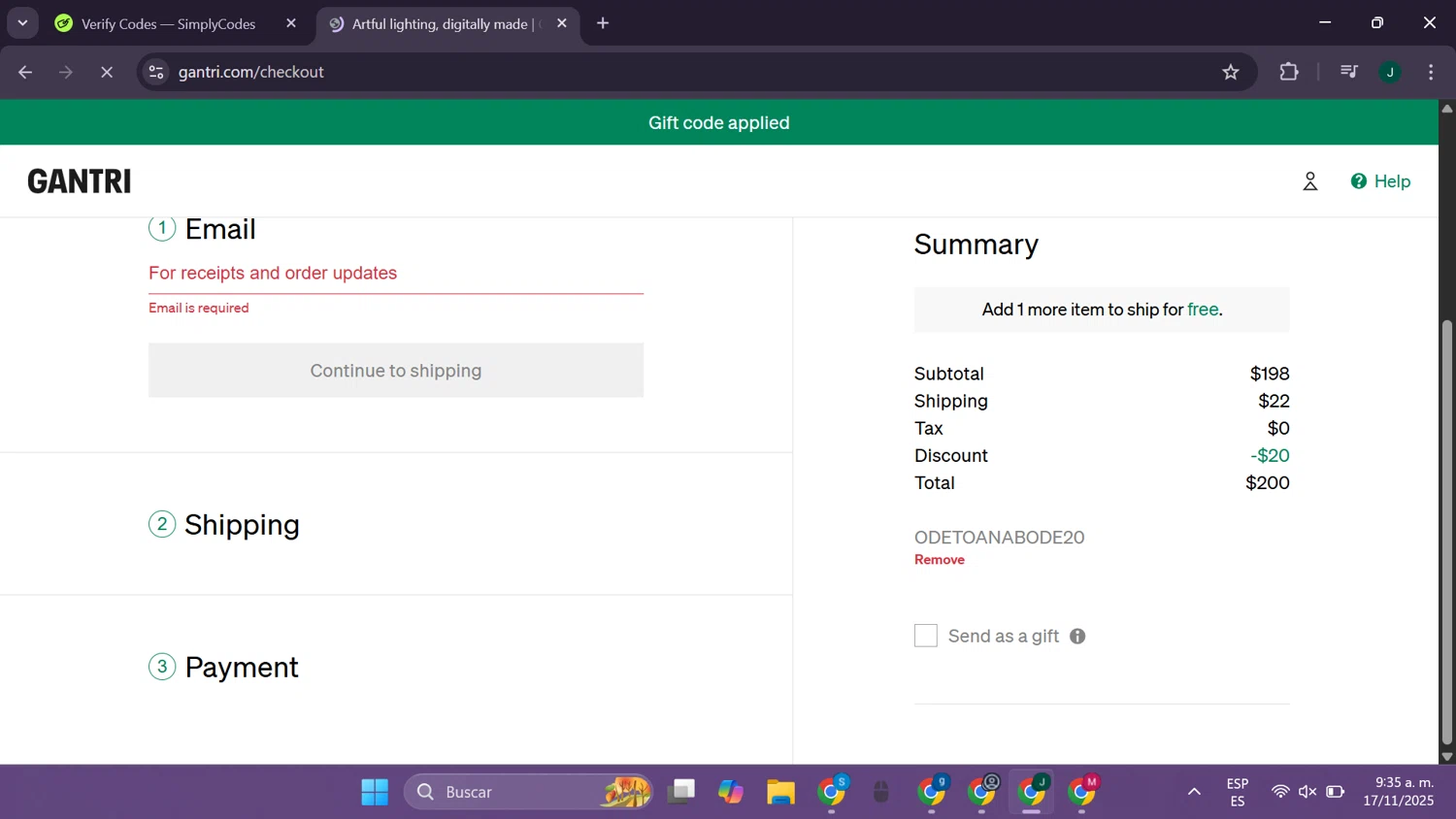
Task: Select the Artful lighting Gantri tab
Action: (x=442, y=24)
